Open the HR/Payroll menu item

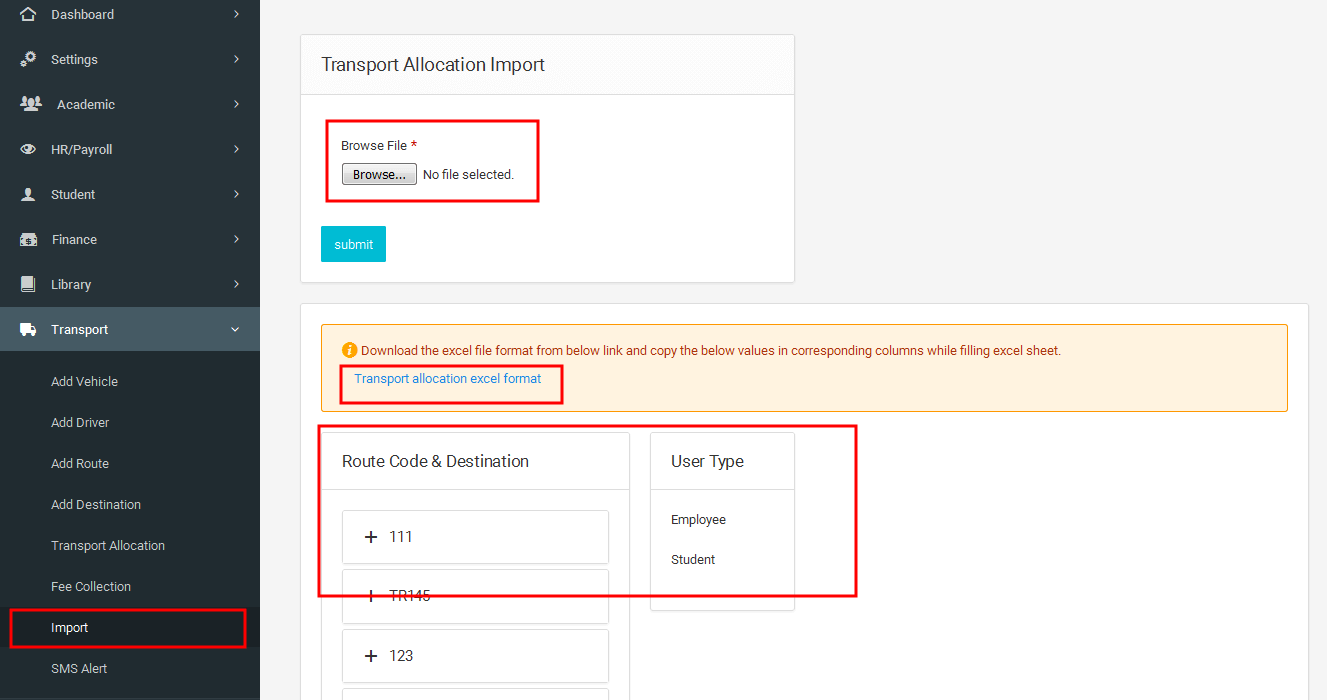pos(130,149)
